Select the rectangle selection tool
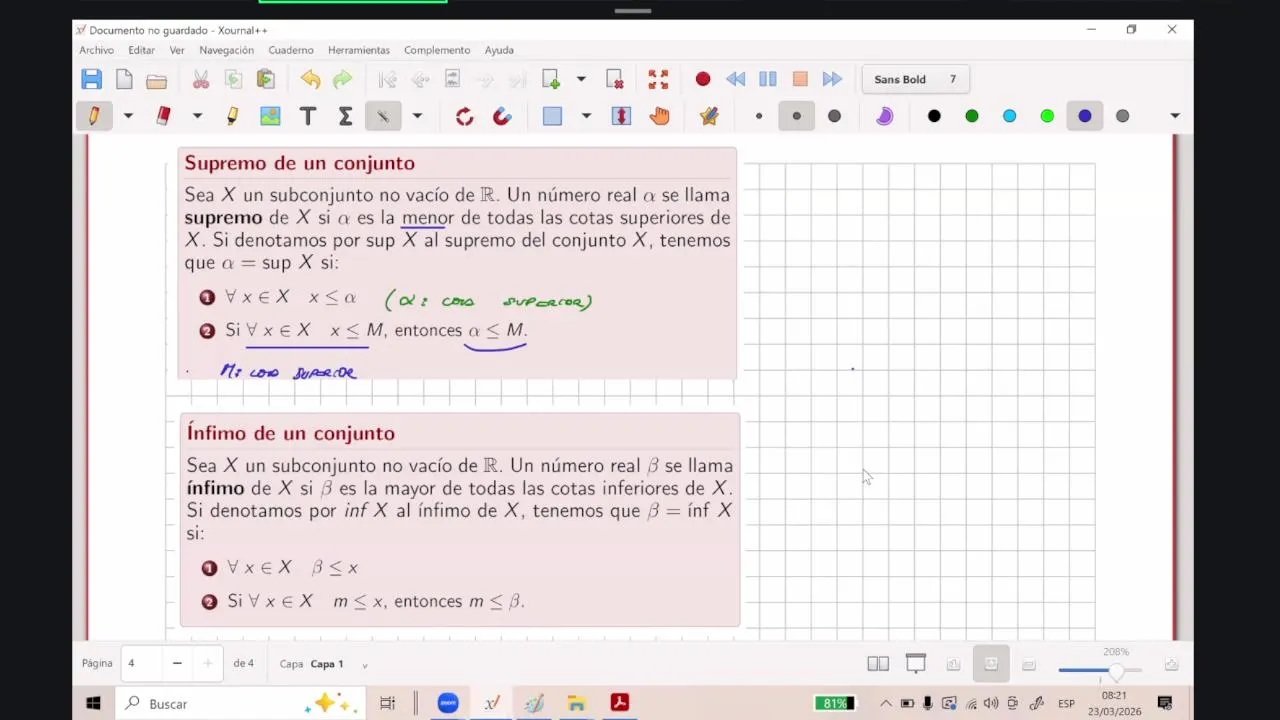Screen dimensions: 1280x720 pos(552,116)
